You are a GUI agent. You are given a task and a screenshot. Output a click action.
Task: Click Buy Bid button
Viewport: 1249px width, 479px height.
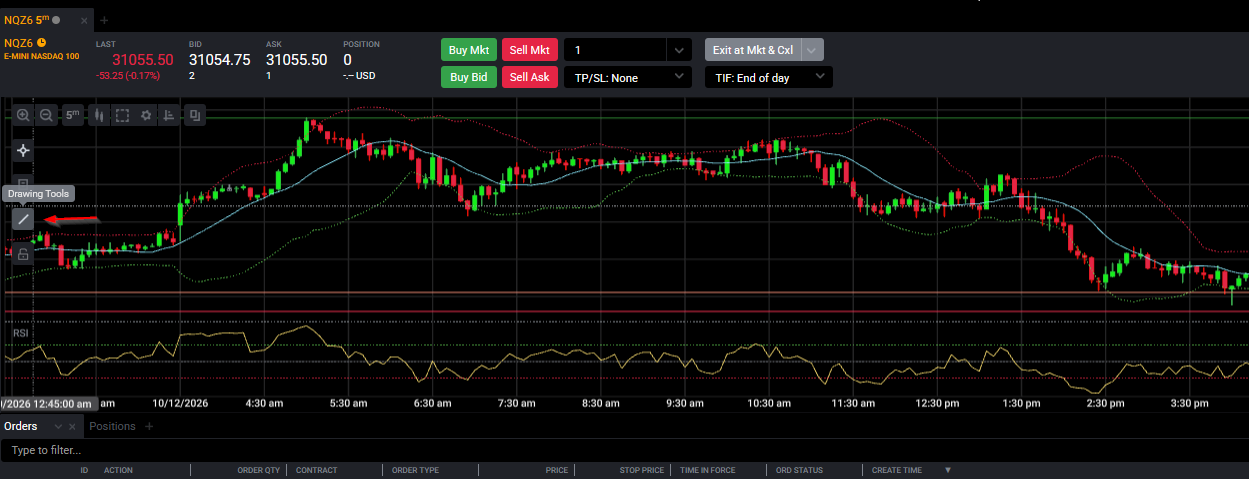[x=469, y=77]
